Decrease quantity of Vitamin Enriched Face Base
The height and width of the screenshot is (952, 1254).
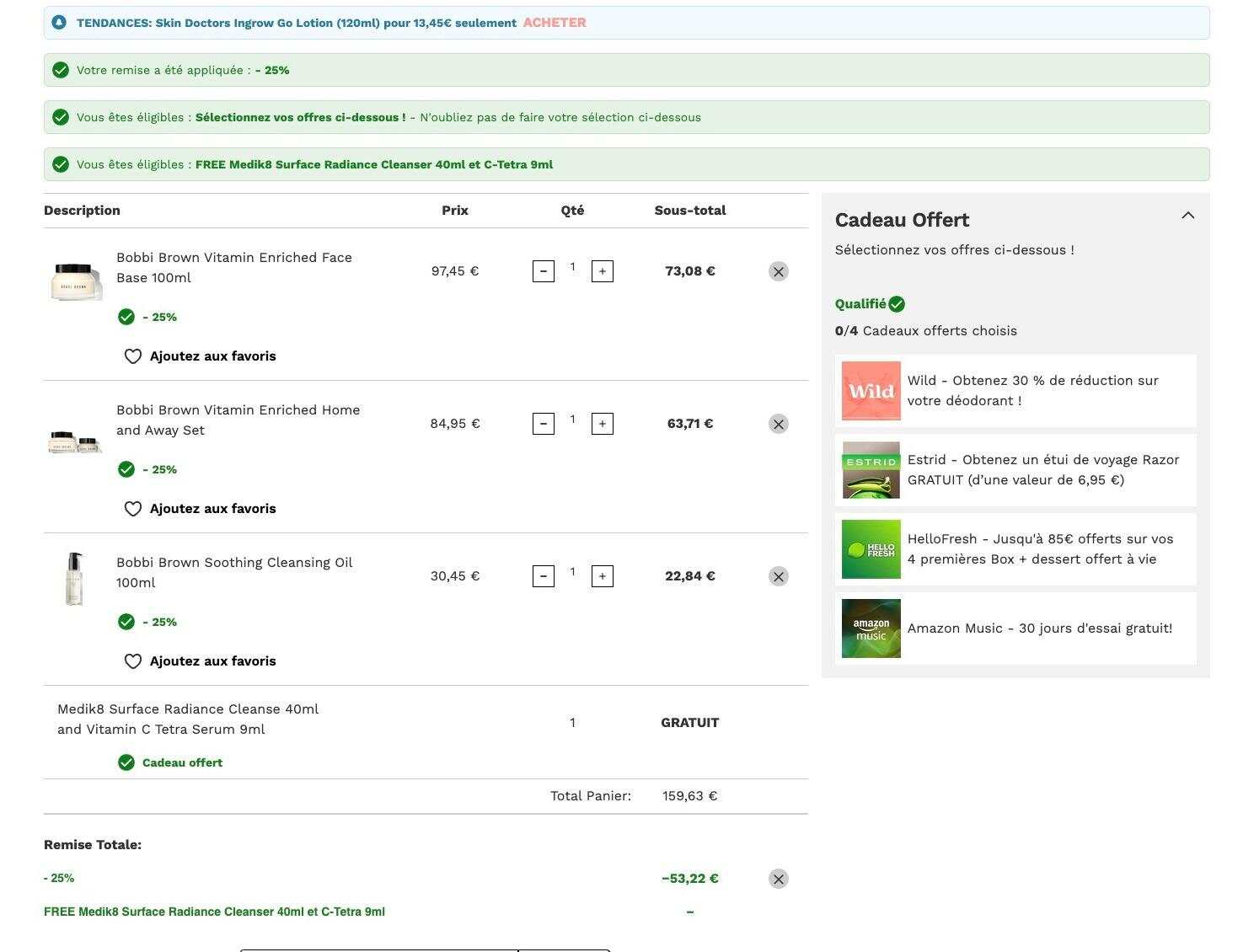tap(544, 271)
